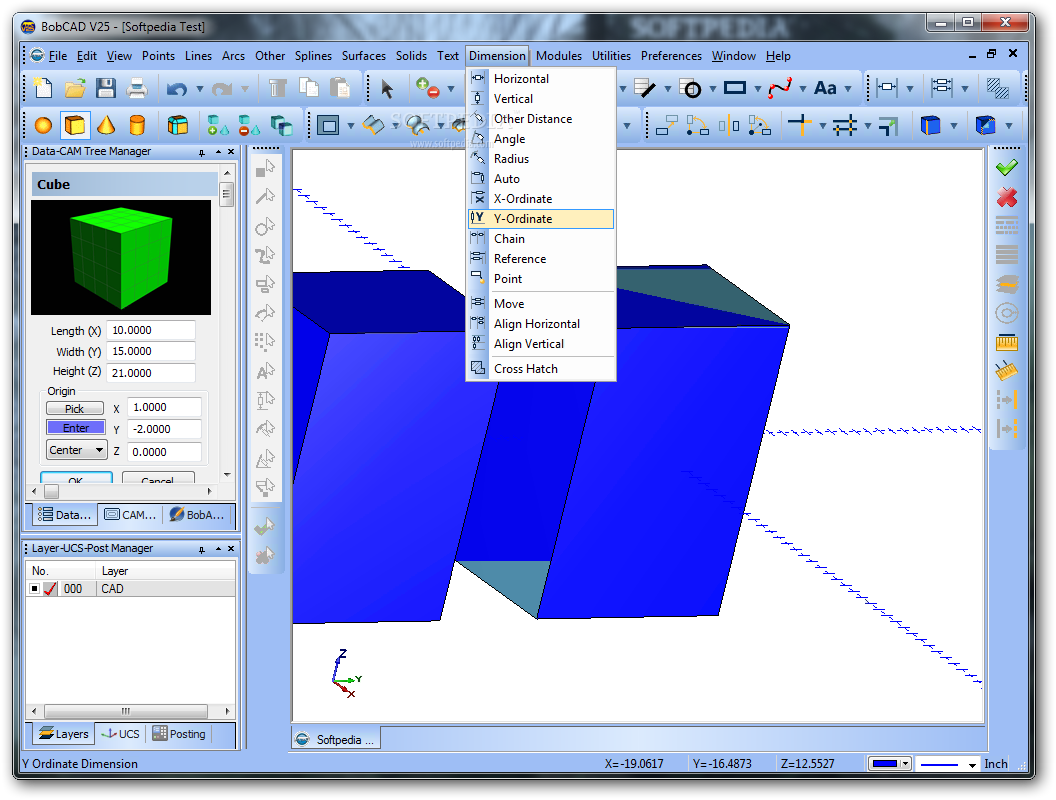Viewport: 1056px width, 800px height.
Task: Click the New file icon
Action: tap(44, 88)
